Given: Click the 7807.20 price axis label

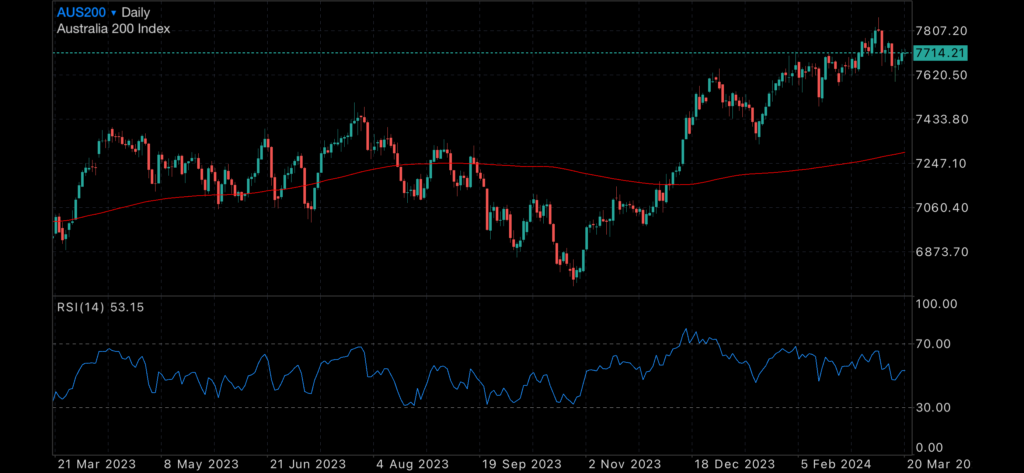Looking at the screenshot, I should click(942, 31).
